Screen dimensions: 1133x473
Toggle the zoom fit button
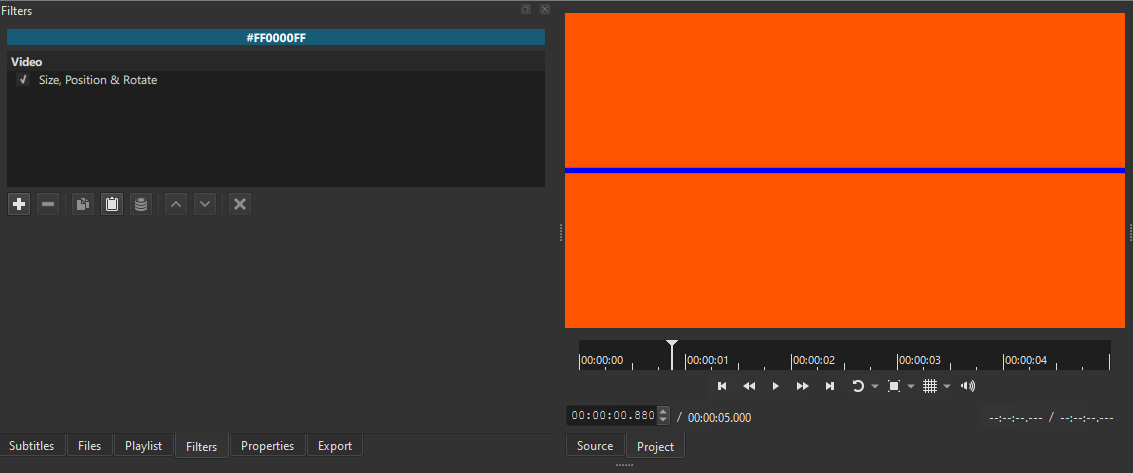coord(894,386)
